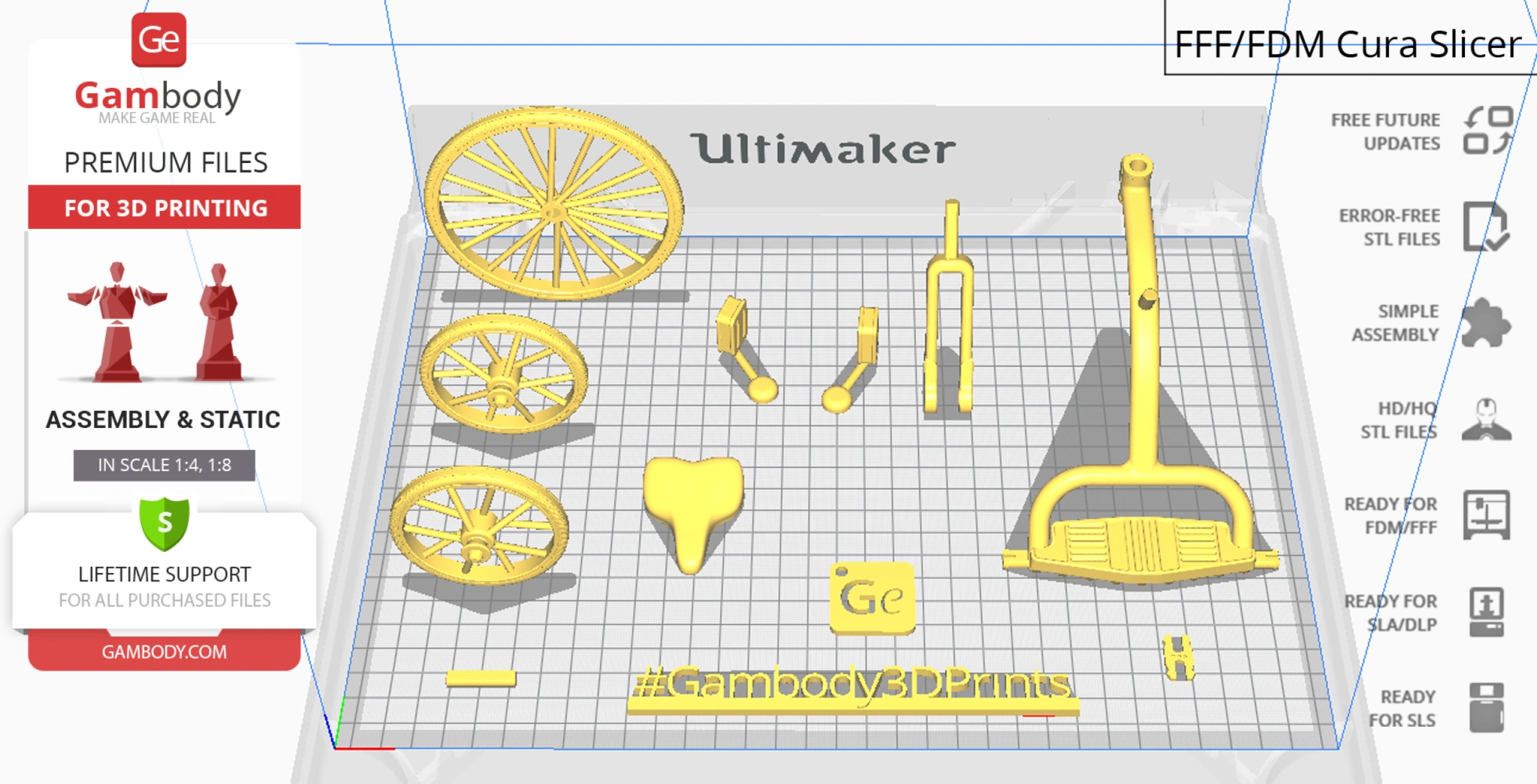This screenshot has height=784, width=1537.
Task: Open the GAMBODY.COM link
Action: 165,652
